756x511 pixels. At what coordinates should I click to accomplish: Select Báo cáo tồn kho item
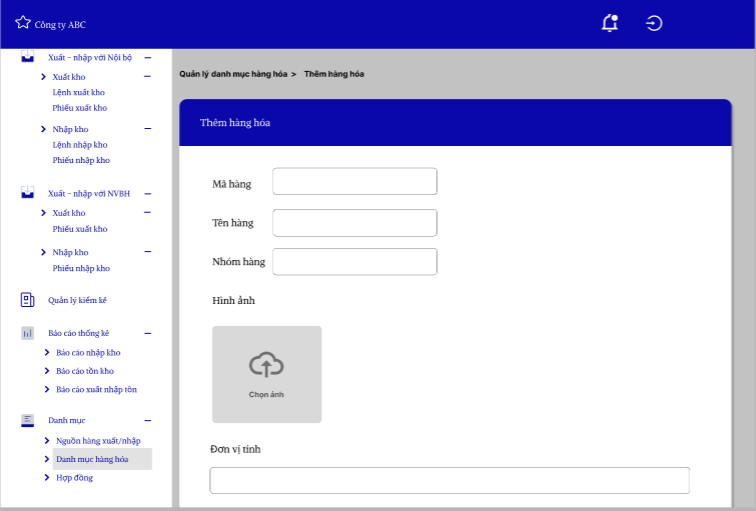[85, 371]
